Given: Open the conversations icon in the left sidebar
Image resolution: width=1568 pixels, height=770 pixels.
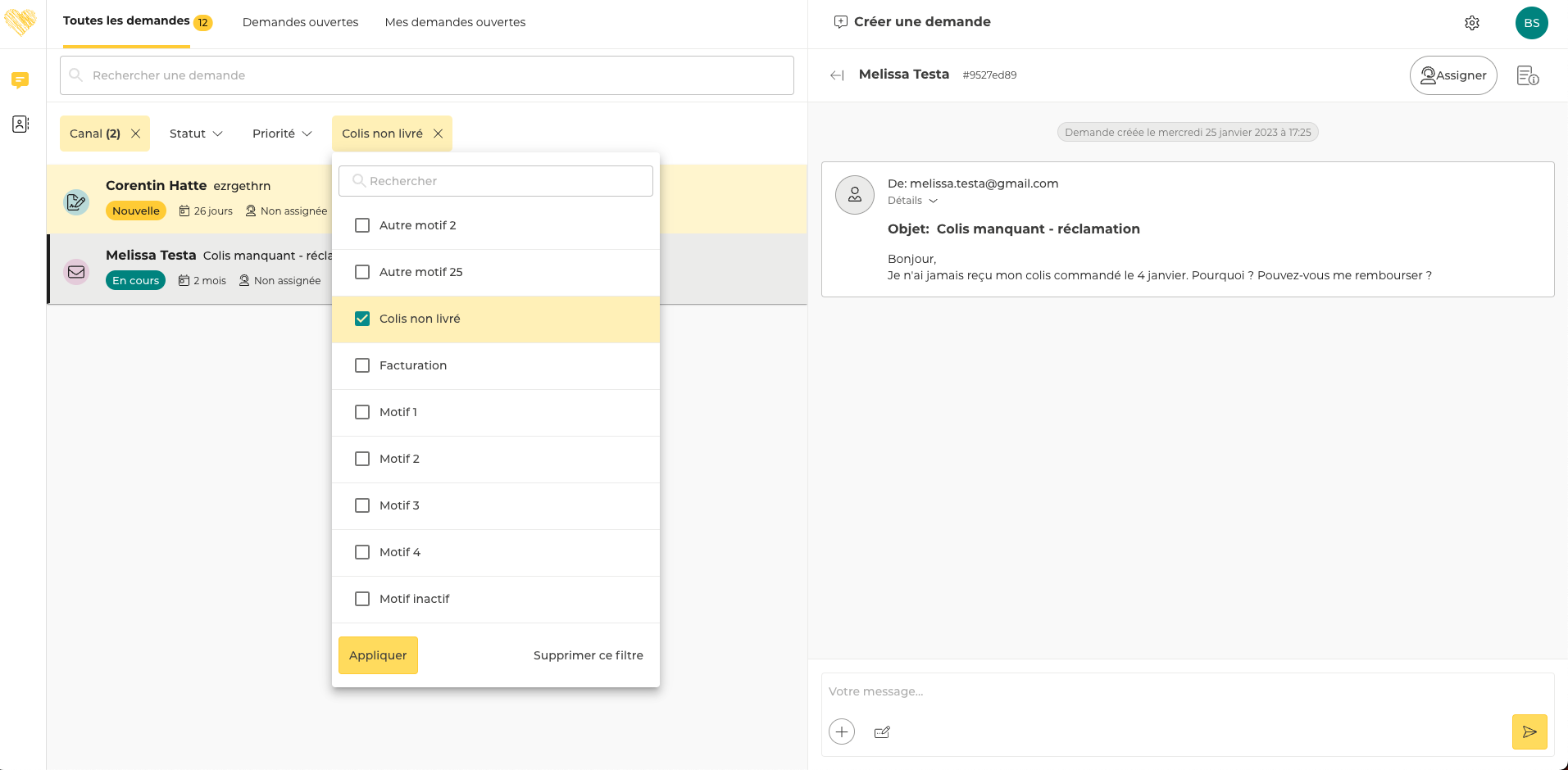Looking at the screenshot, I should 20,79.
